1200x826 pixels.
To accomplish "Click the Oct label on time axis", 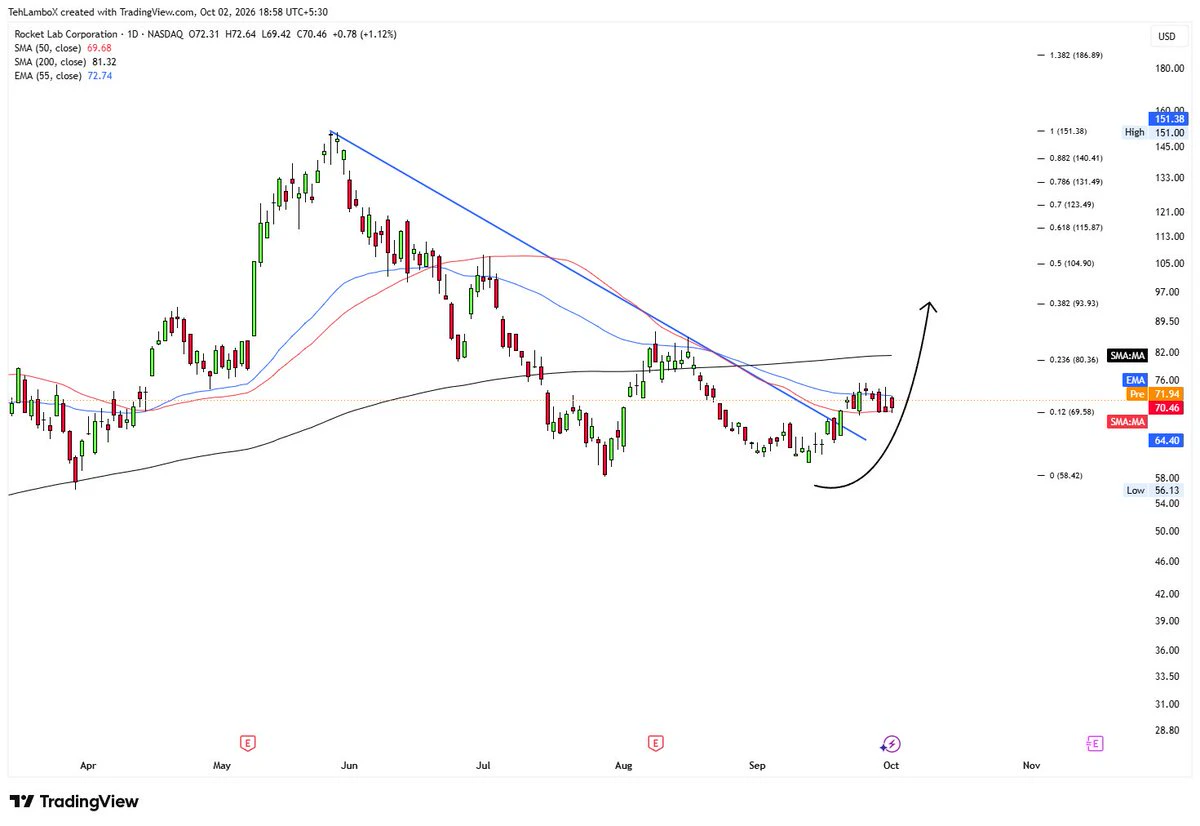I will [x=891, y=766].
